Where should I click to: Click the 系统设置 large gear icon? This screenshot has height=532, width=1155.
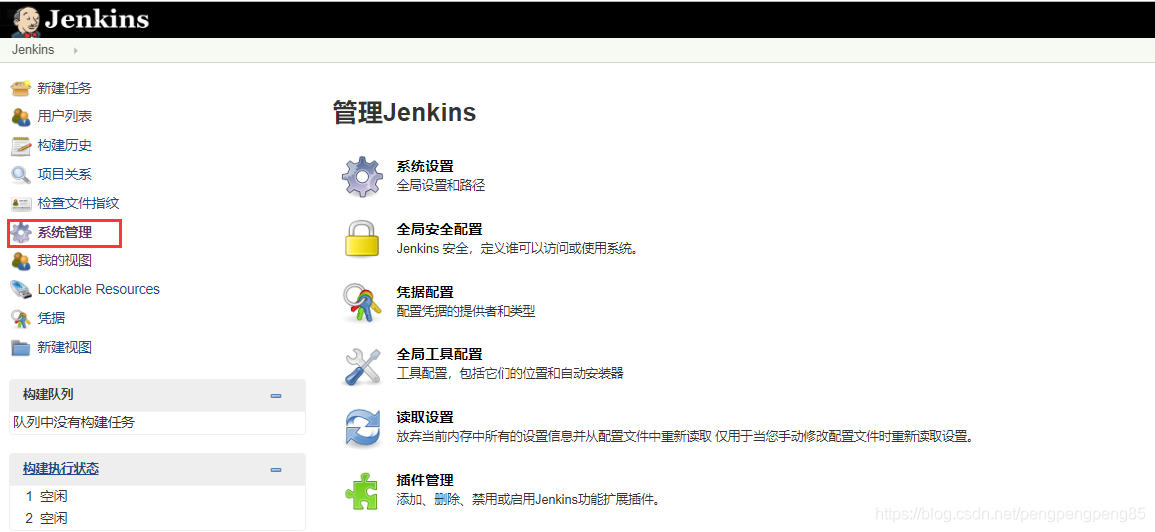pos(362,177)
